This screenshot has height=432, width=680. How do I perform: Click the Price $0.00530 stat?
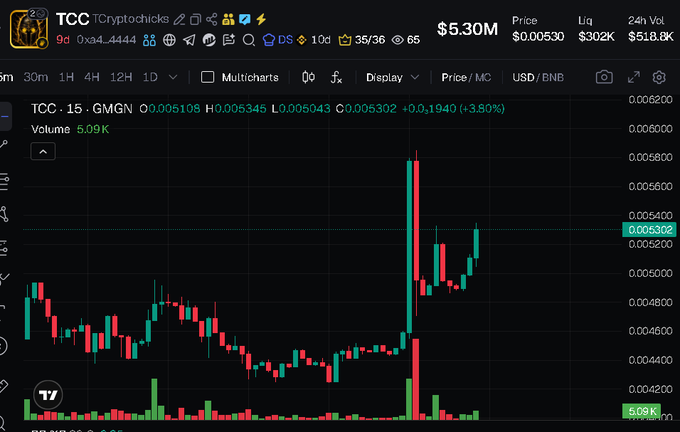pyautogui.click(x=538, y=29)
